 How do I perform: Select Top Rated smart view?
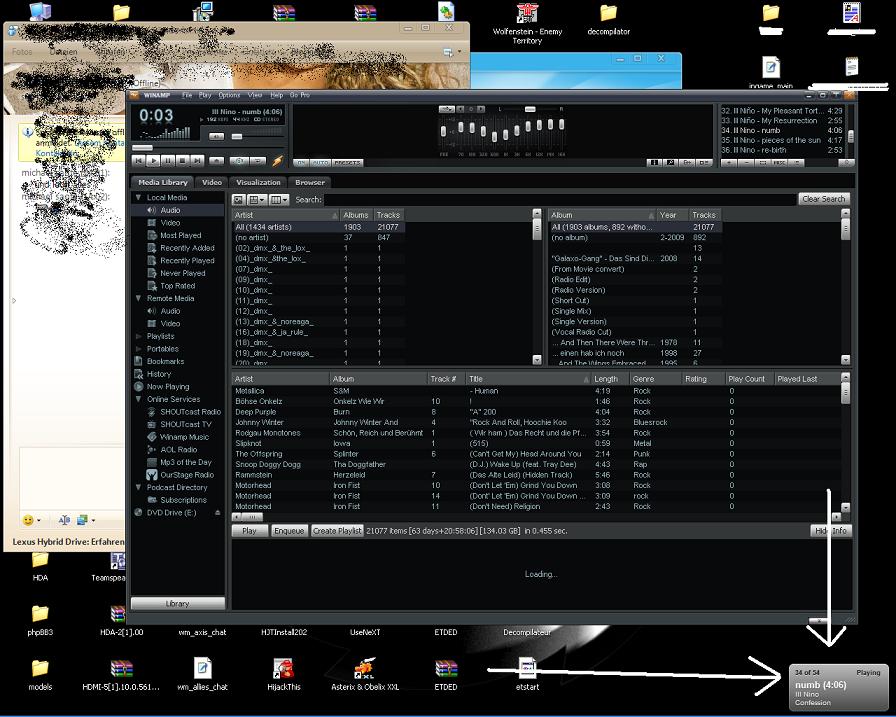pos(177,286)
